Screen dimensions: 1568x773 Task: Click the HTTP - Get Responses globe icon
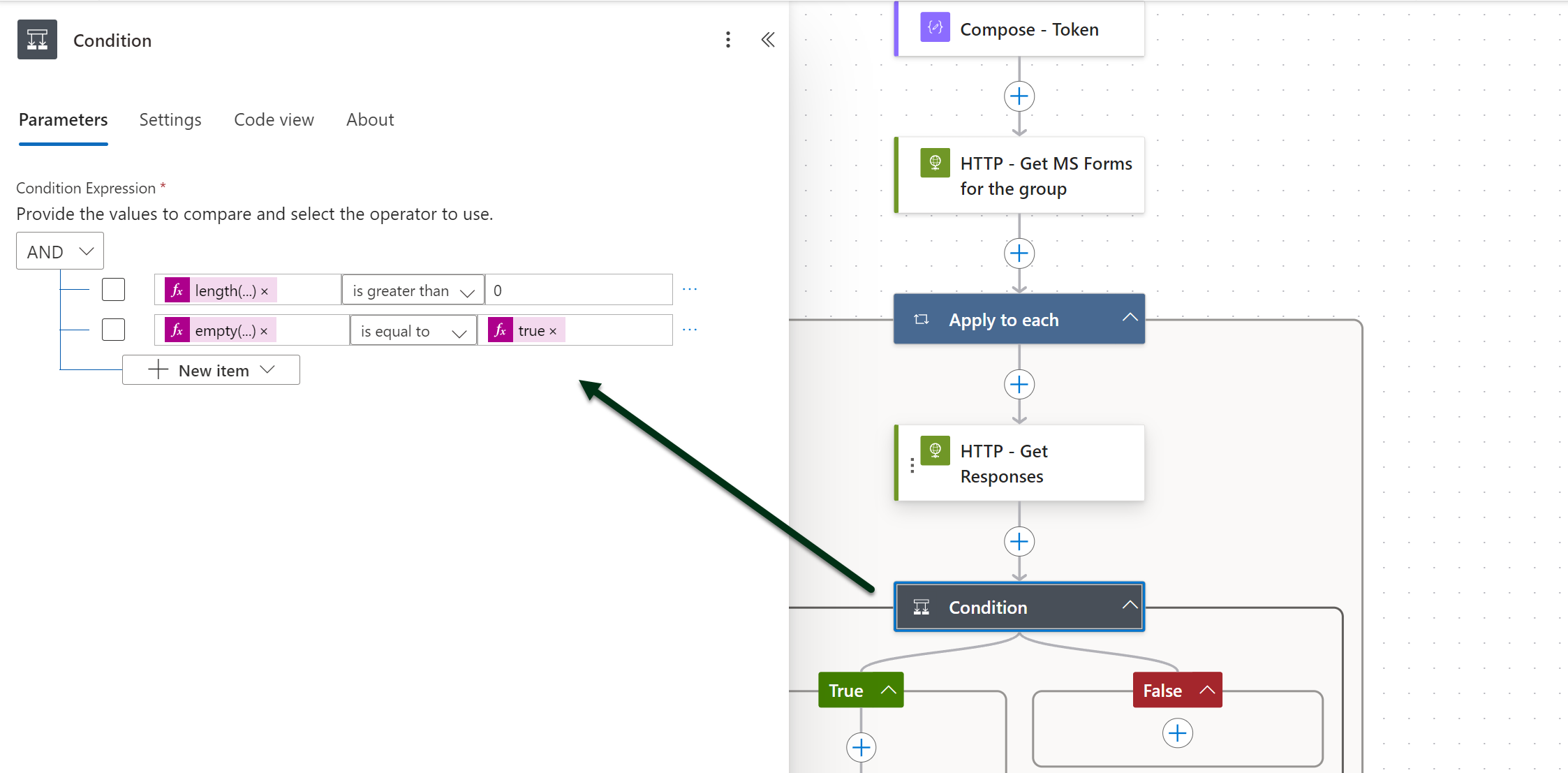coord(935,450)
